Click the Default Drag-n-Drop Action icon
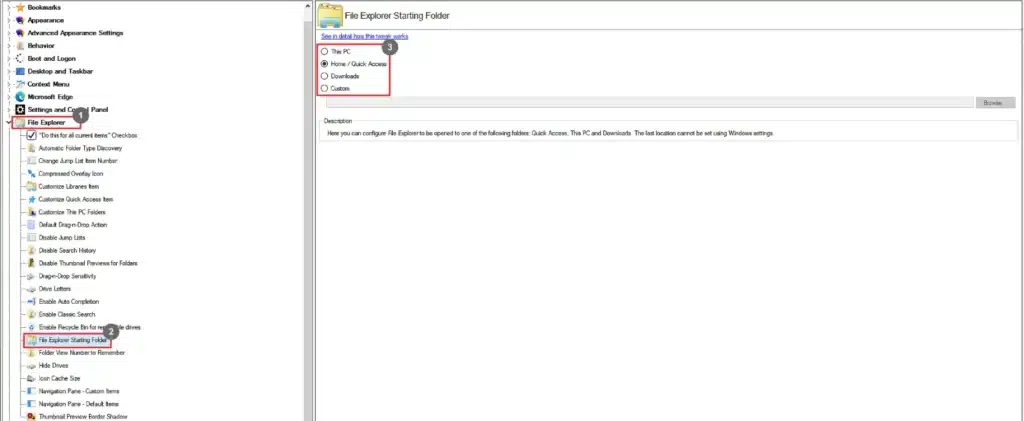The height and width of the screenshot is (421, 1024). click(31, 225)
